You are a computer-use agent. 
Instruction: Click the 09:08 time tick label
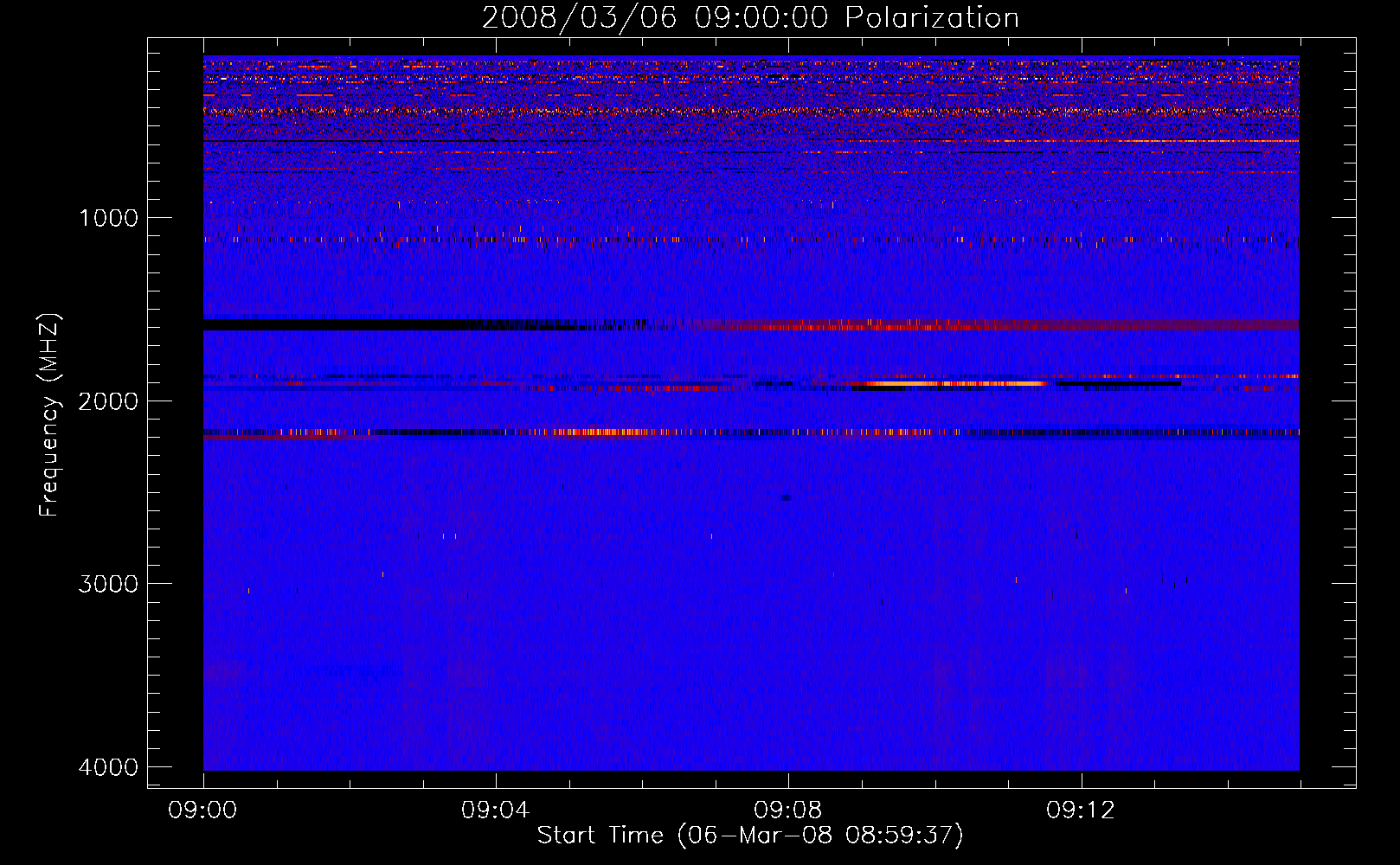point(788,811)
